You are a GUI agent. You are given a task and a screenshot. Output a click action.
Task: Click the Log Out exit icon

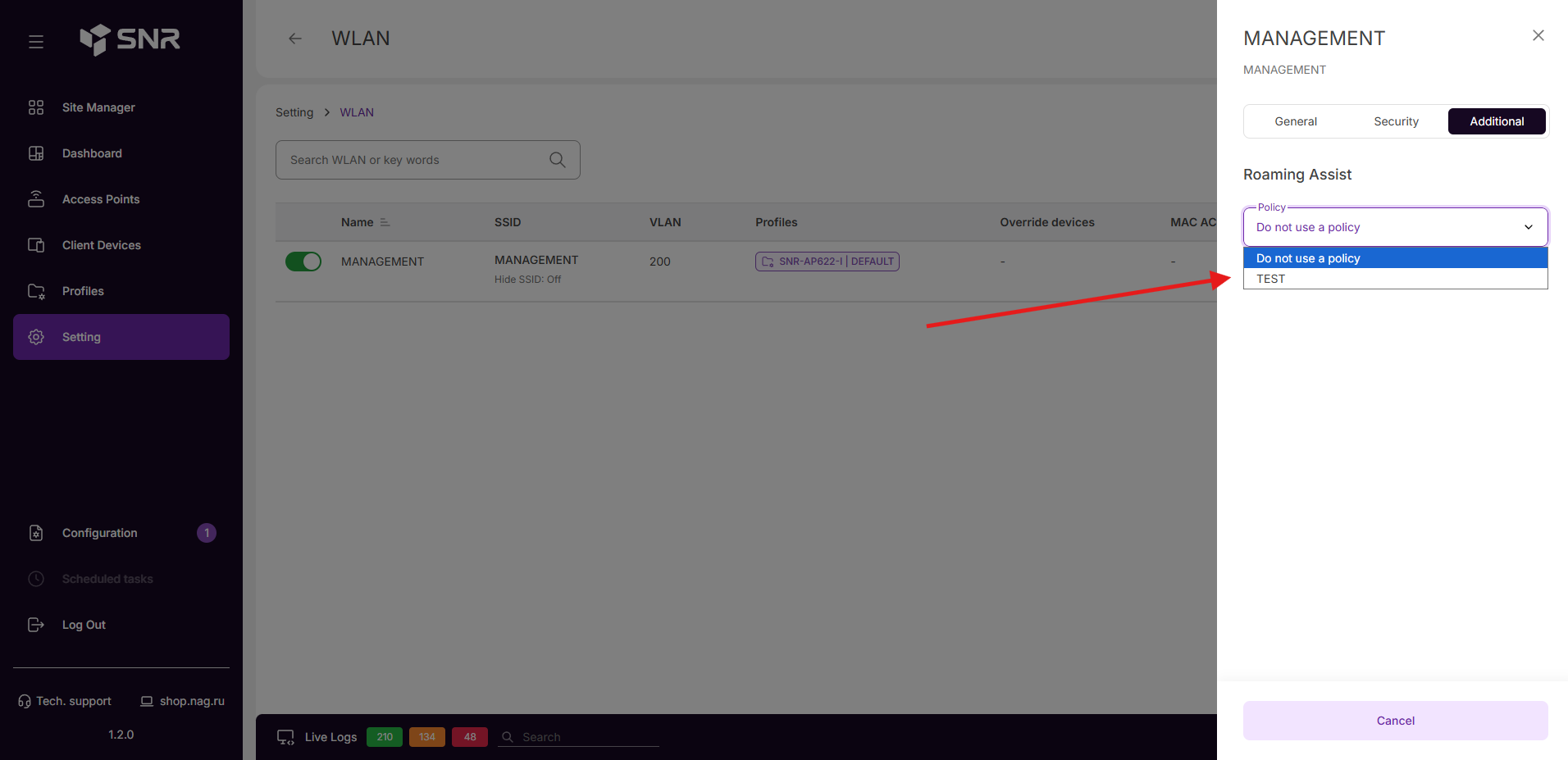36,625
